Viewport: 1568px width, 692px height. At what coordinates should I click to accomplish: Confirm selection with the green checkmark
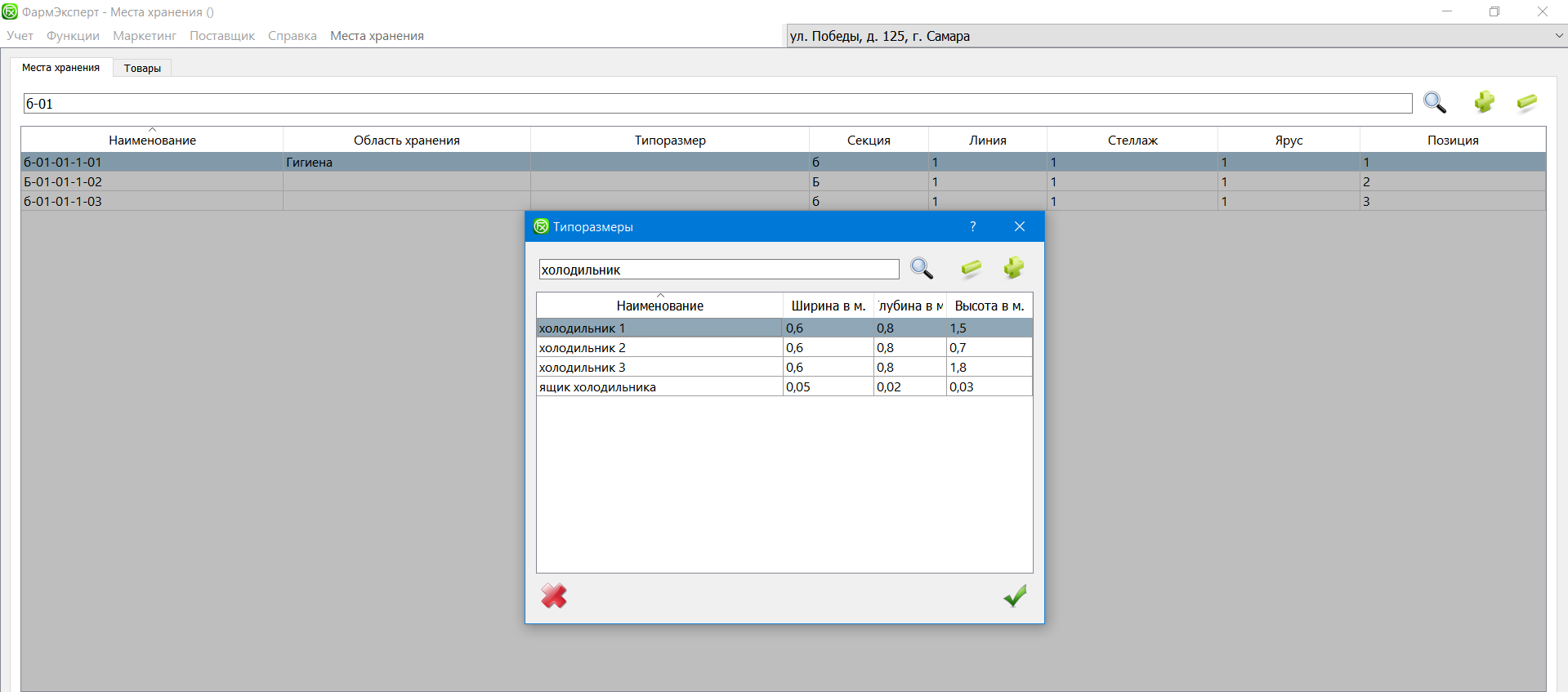point(1015,596)
